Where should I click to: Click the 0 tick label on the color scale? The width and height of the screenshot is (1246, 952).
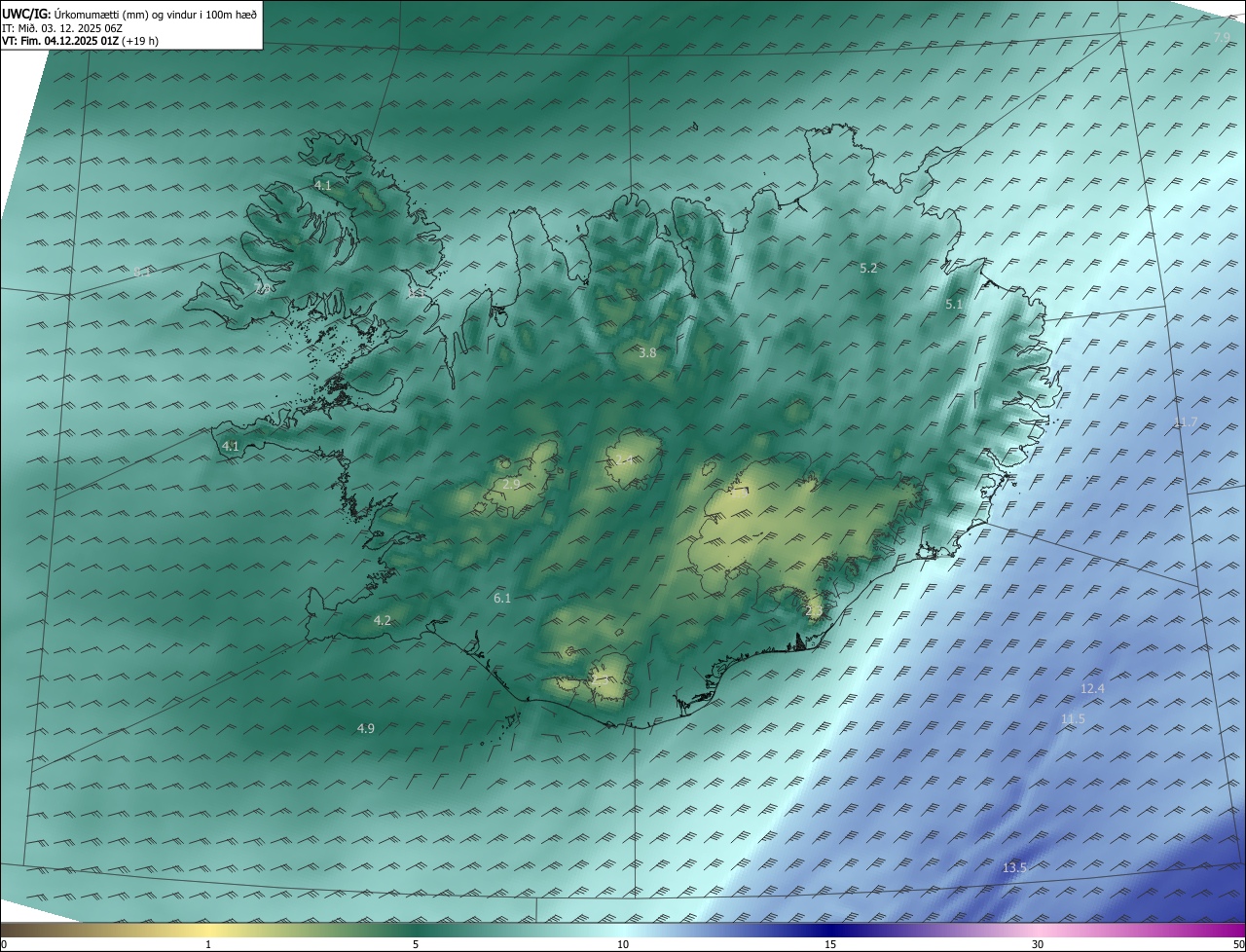click(3, 944)
